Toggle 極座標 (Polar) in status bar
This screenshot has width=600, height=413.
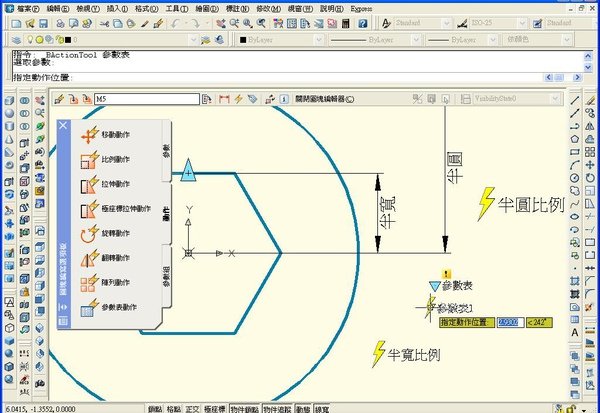coord(215,409)
